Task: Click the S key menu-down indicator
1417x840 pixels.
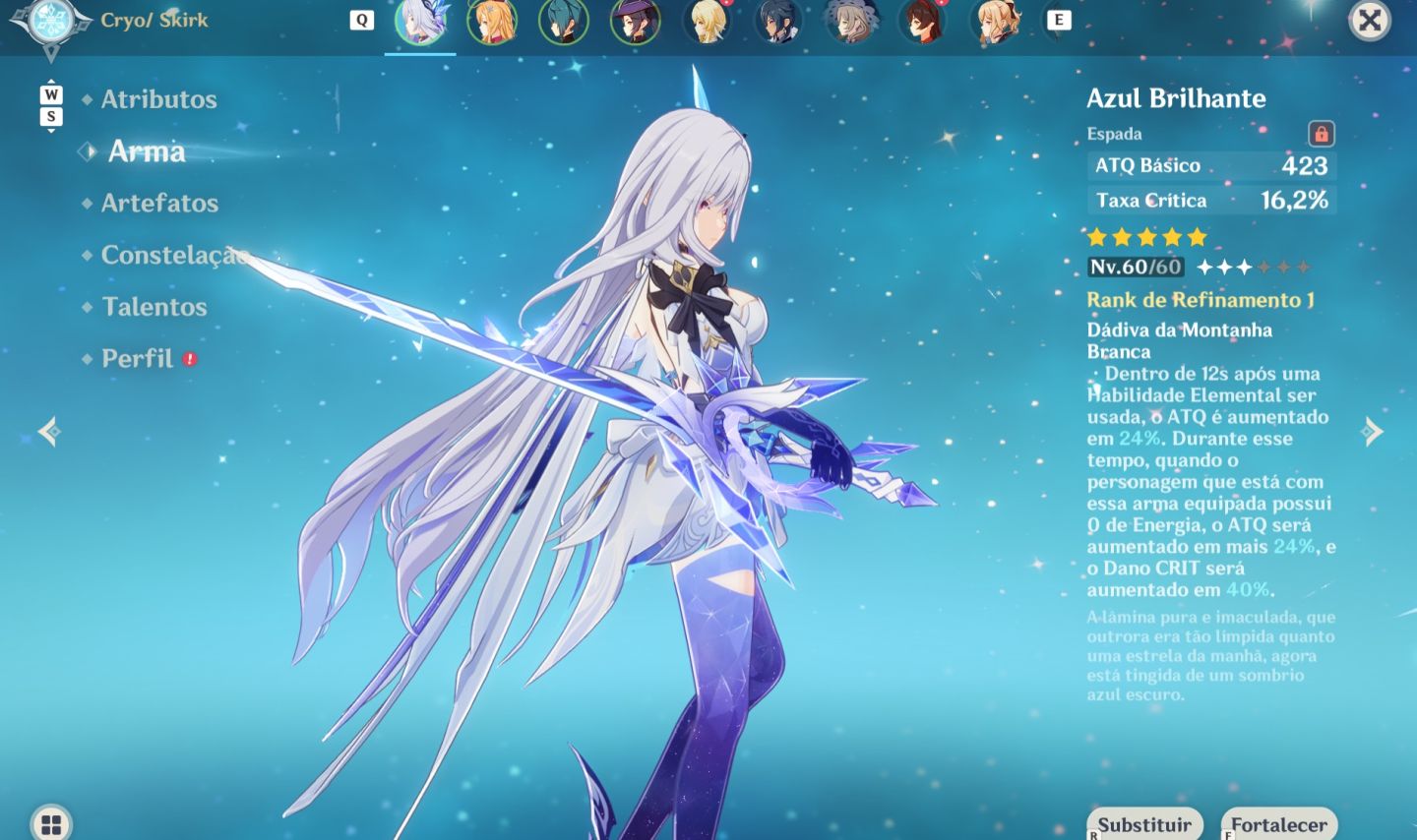Action: (51, 117)
